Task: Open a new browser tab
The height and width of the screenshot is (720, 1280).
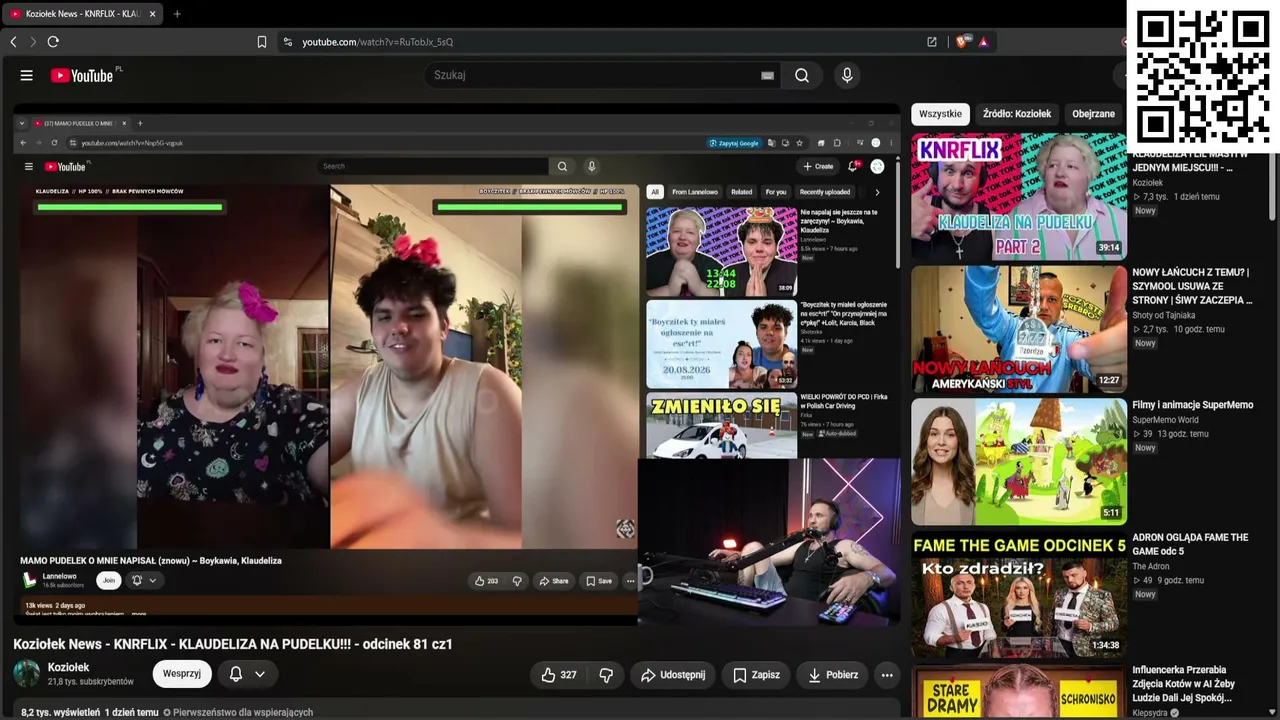Action: click(x=177, y=14)
